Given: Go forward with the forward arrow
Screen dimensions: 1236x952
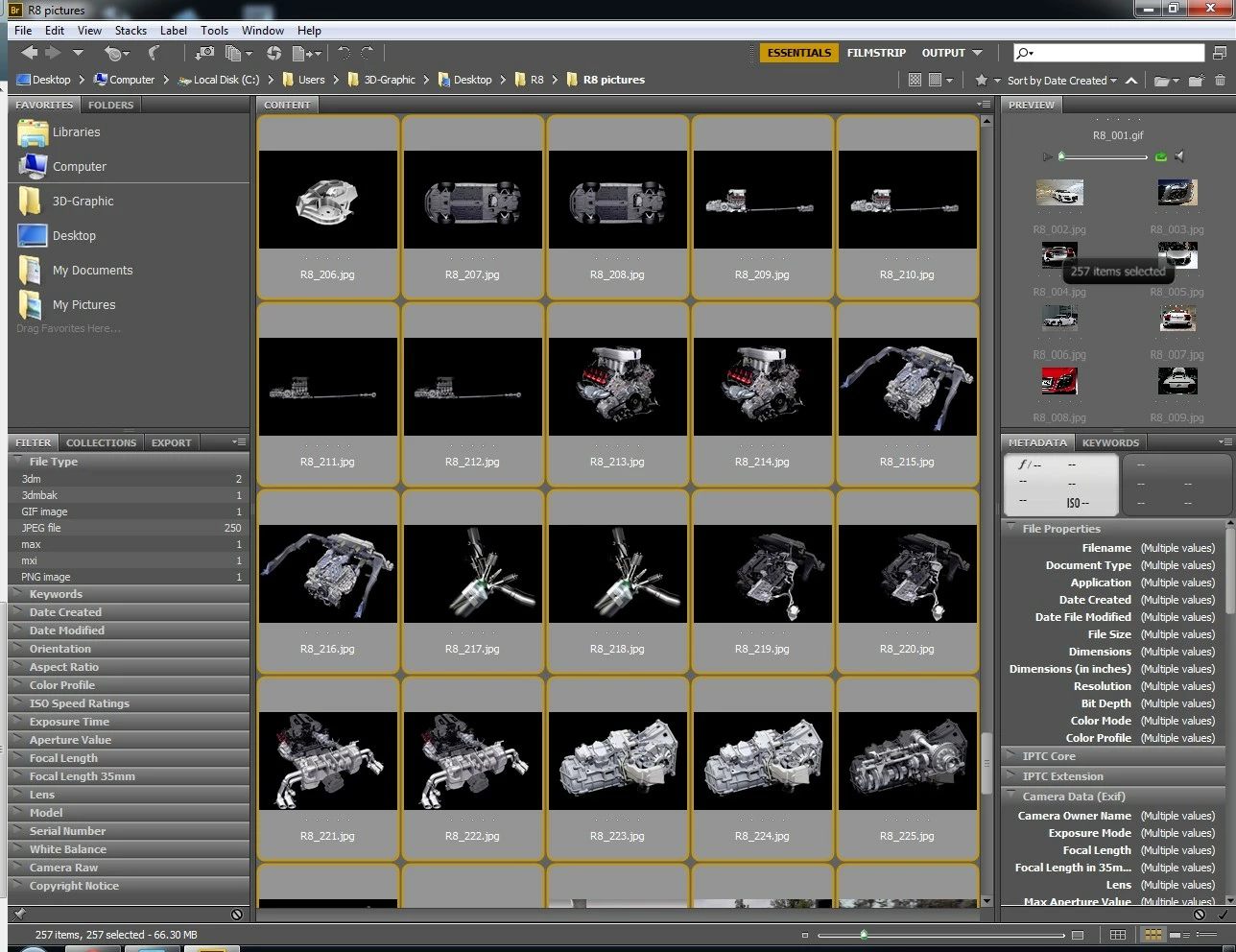Looking at the screenshot, I should tap(54, 53).
